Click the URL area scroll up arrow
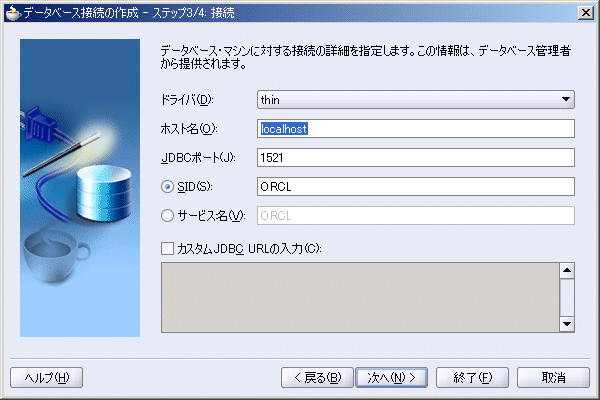Screen dimensions: 600x400 (567, 271)
